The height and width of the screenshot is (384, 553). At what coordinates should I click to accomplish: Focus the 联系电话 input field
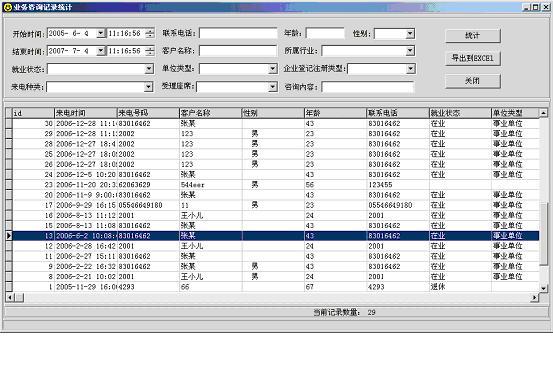238,33
